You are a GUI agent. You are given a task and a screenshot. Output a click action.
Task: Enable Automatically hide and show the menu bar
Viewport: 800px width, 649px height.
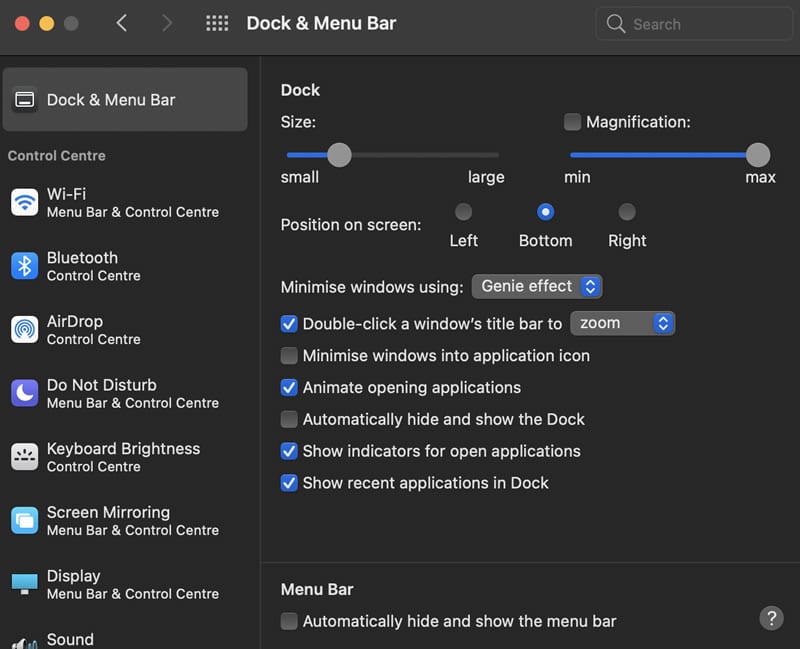pyautogui.click(x=289, y=621)
